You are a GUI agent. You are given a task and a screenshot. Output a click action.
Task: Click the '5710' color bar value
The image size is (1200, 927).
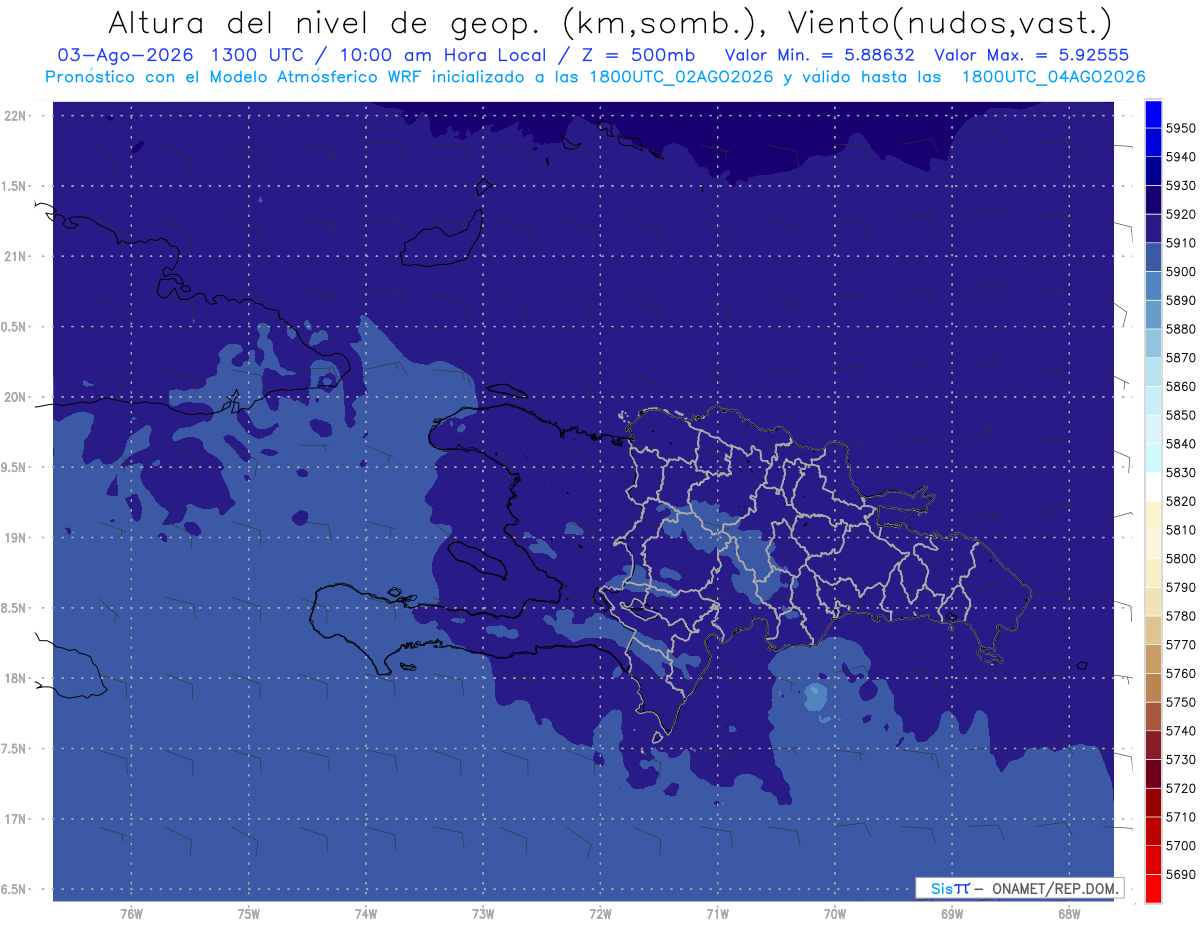tap(1180, 817)
